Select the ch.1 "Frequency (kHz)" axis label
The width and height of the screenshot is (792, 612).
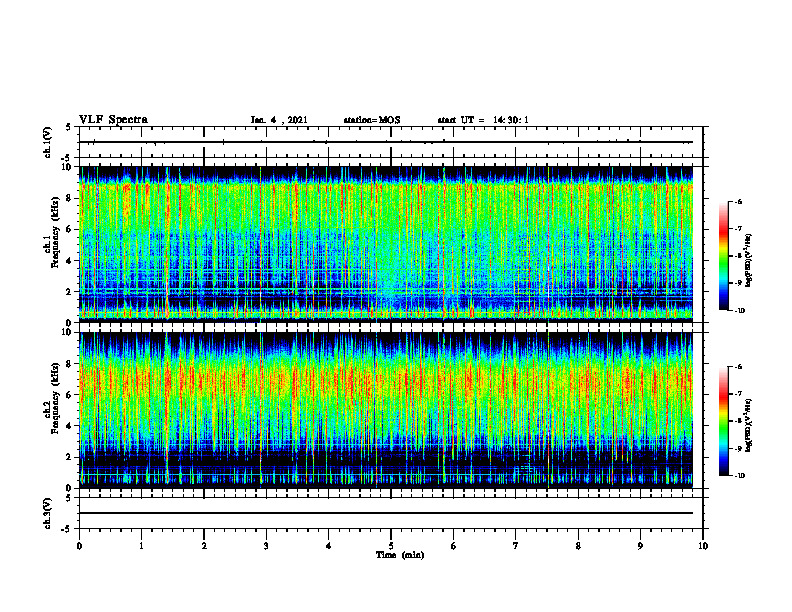pos(56,232)
